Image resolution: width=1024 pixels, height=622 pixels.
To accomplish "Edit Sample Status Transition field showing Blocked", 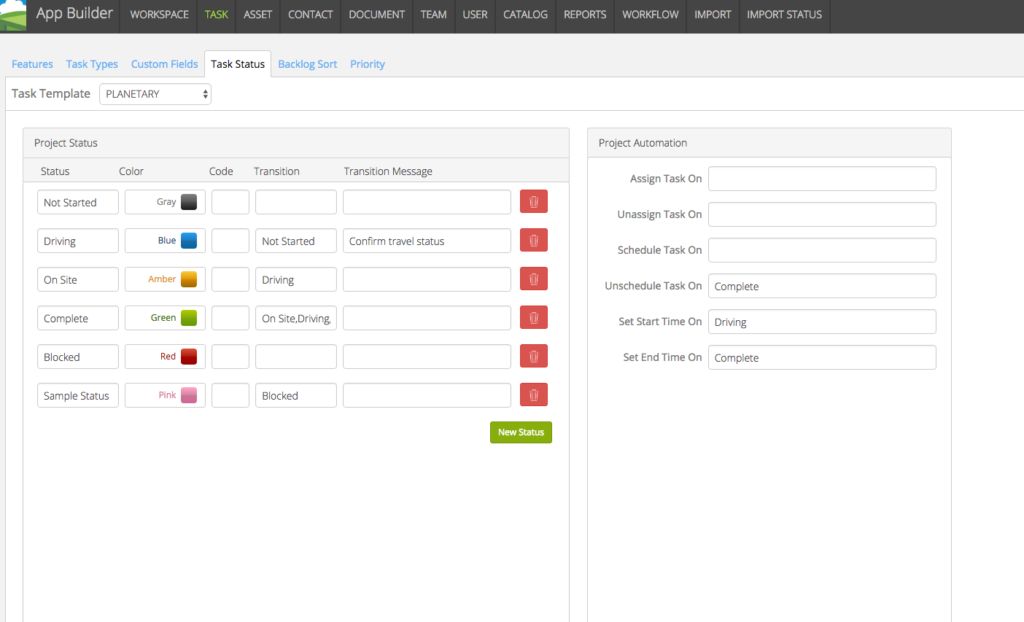I will 296,395.
